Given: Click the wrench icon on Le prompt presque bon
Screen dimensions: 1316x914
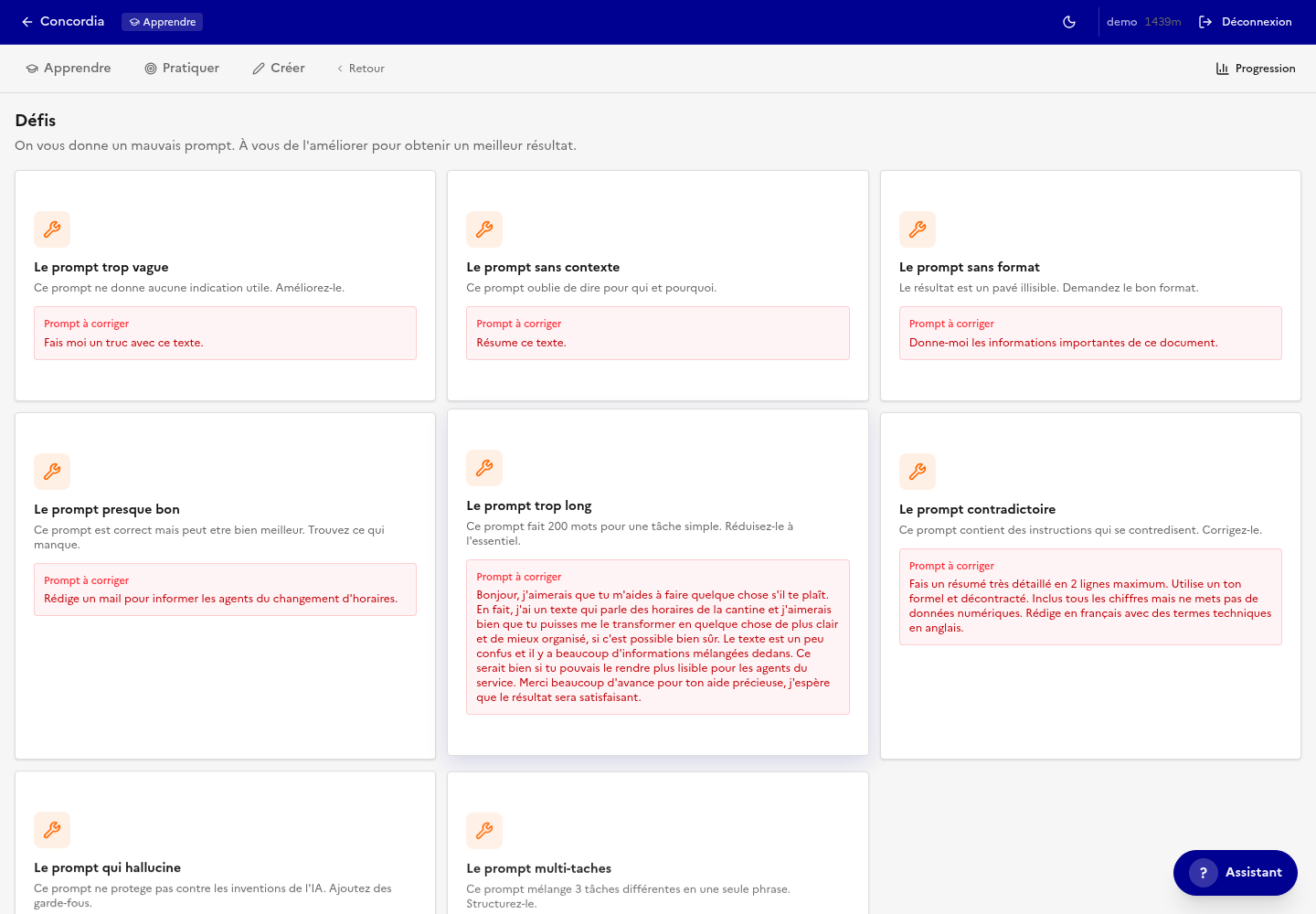Looking at the screenshot, I should (x=52, y=472).
